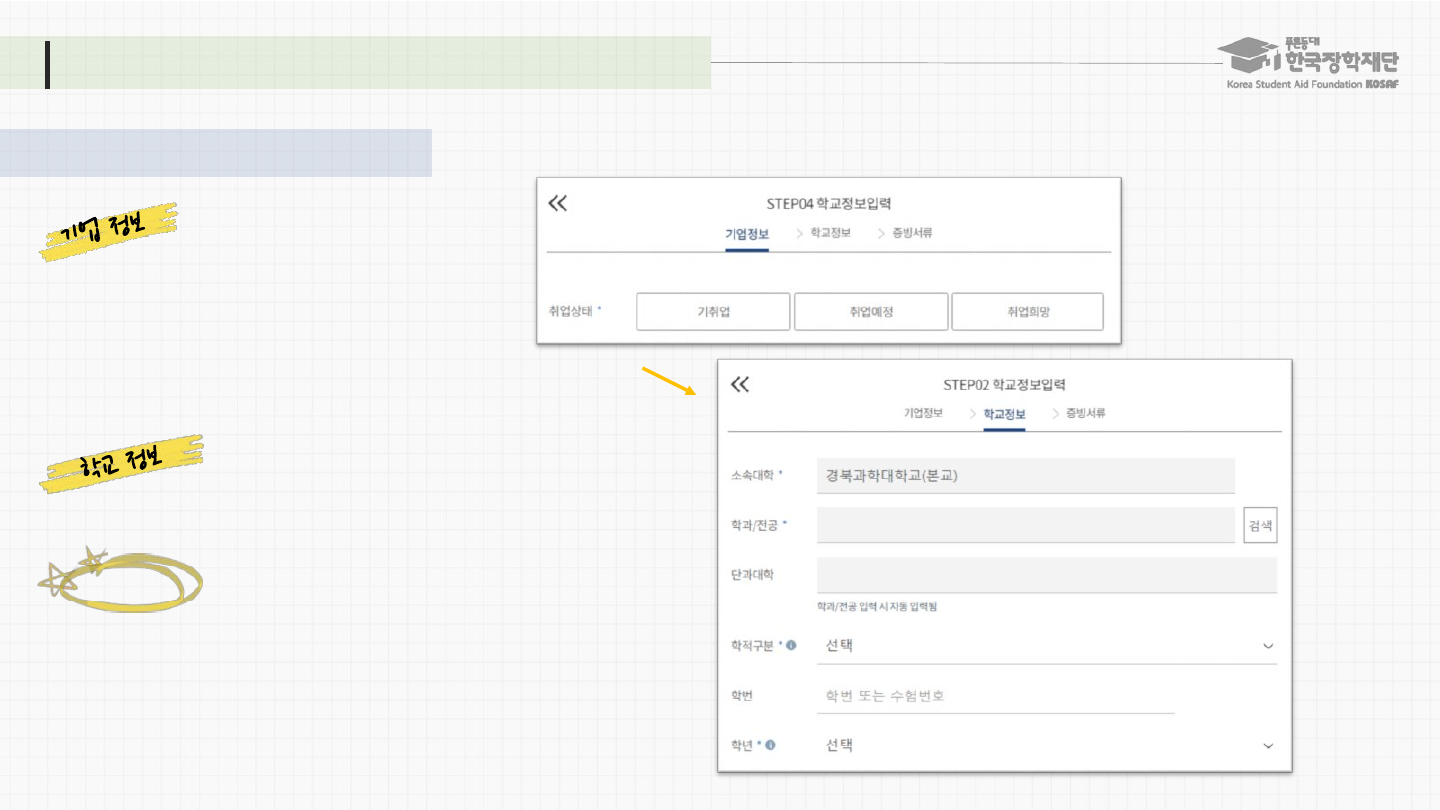Click the back chevrons in the STEP02 panel
1440x810 pixels.
tap(740, 385)
